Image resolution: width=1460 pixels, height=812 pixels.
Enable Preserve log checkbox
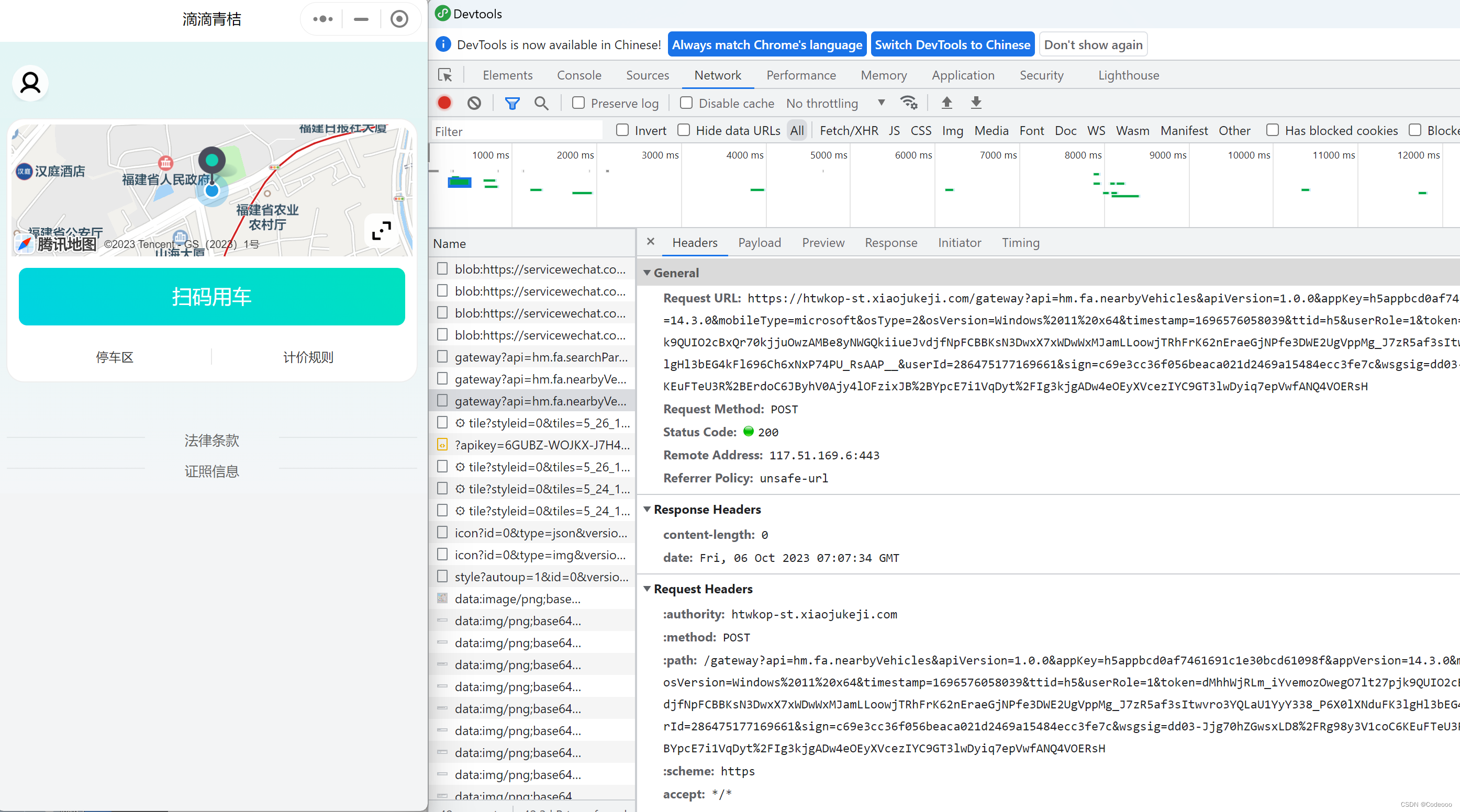click(578, 103)
